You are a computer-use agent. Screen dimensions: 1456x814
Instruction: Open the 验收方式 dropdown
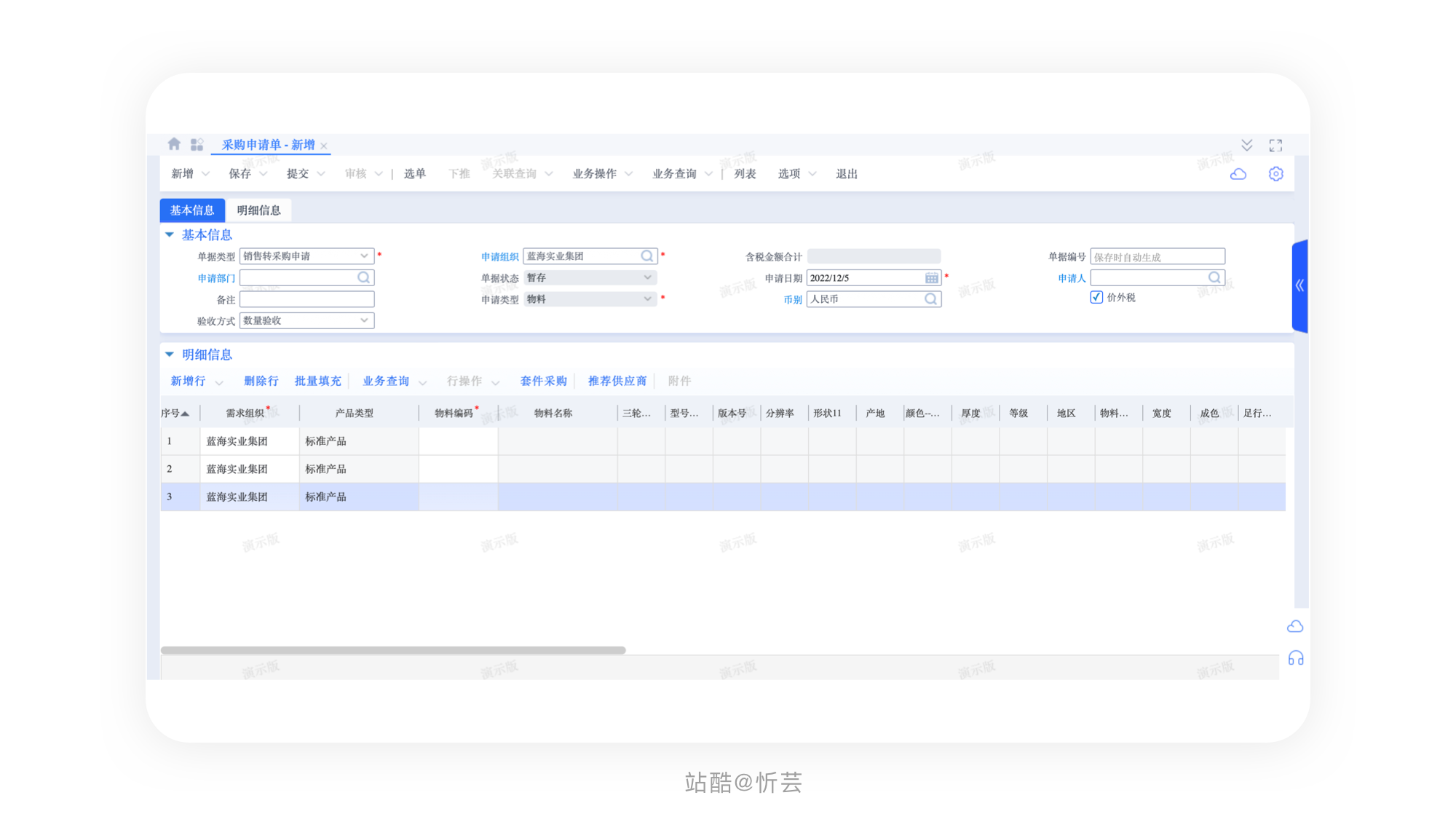(364, 320)
